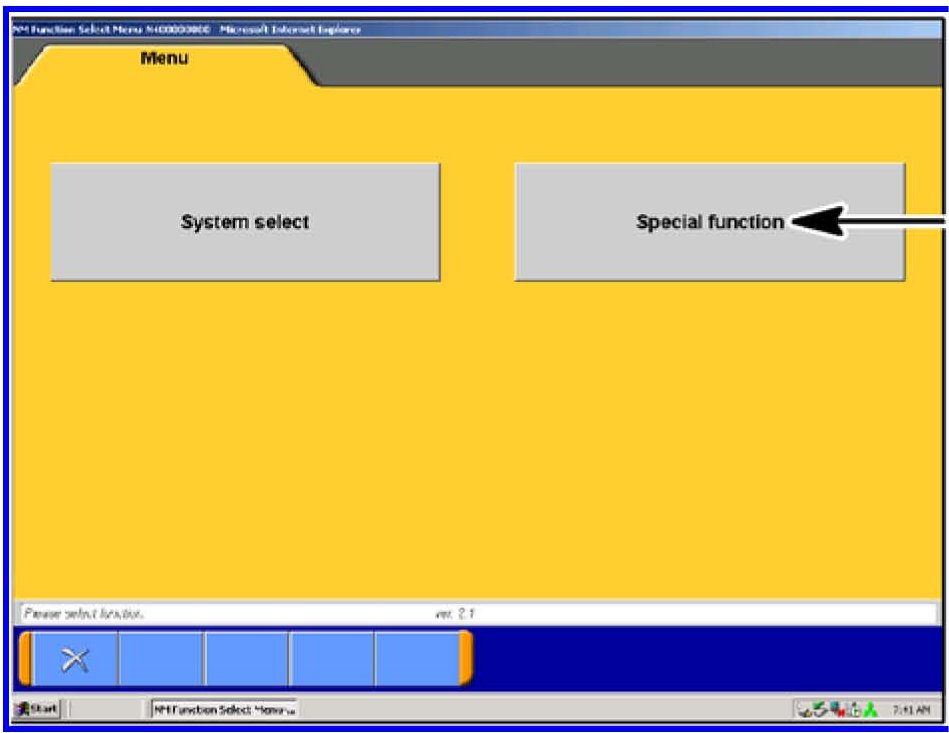
Task: Click the X cancel icon in bottom toolbar
Action: 75,659
